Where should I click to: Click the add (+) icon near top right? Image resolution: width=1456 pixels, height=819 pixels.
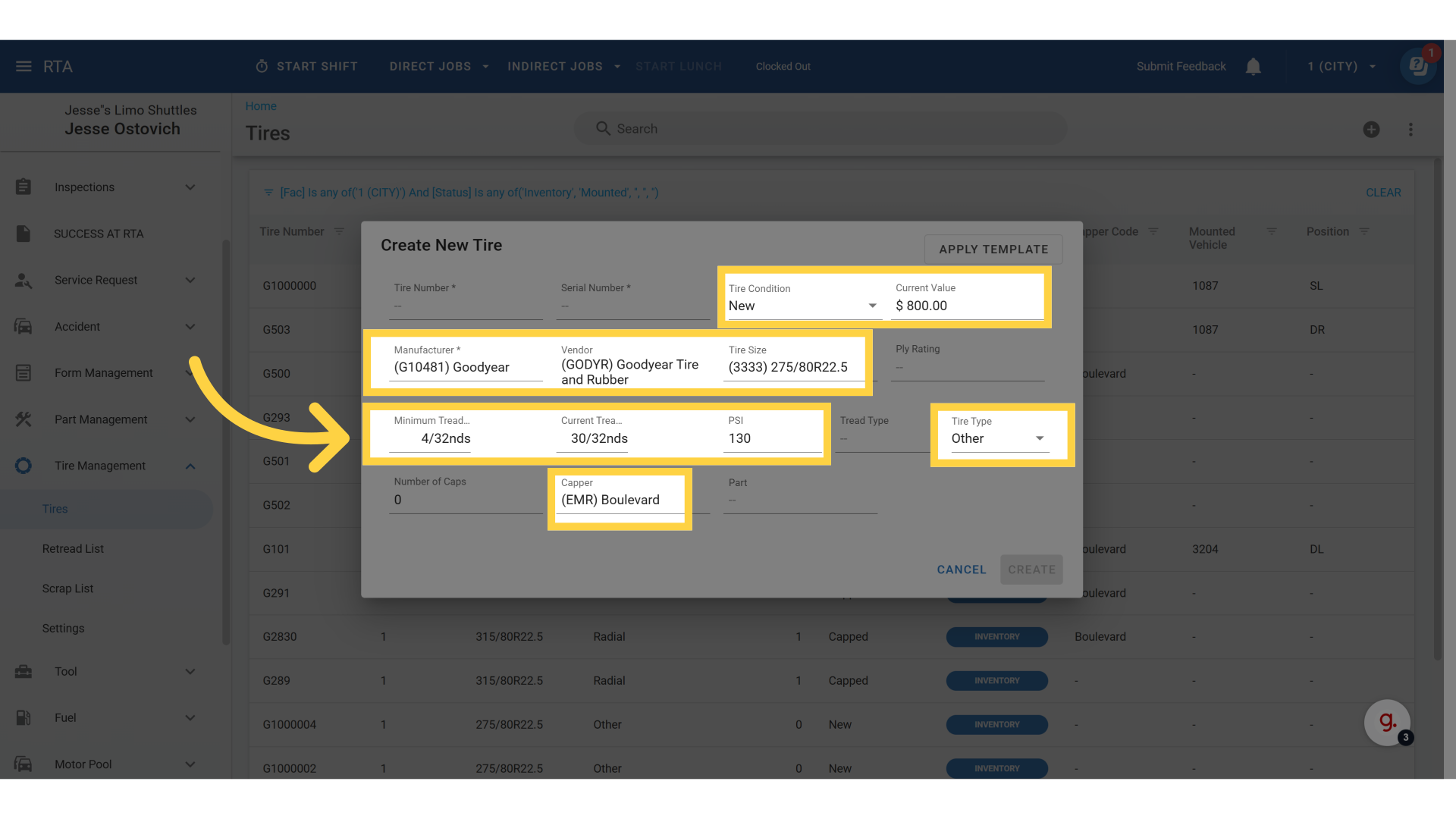pos(1372,129)
